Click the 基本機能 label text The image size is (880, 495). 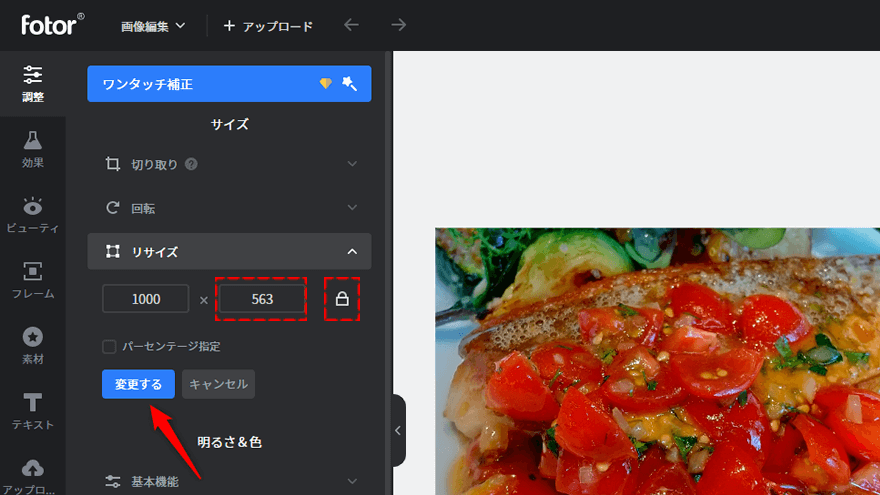pyautogui.click(x=155, y=482)
